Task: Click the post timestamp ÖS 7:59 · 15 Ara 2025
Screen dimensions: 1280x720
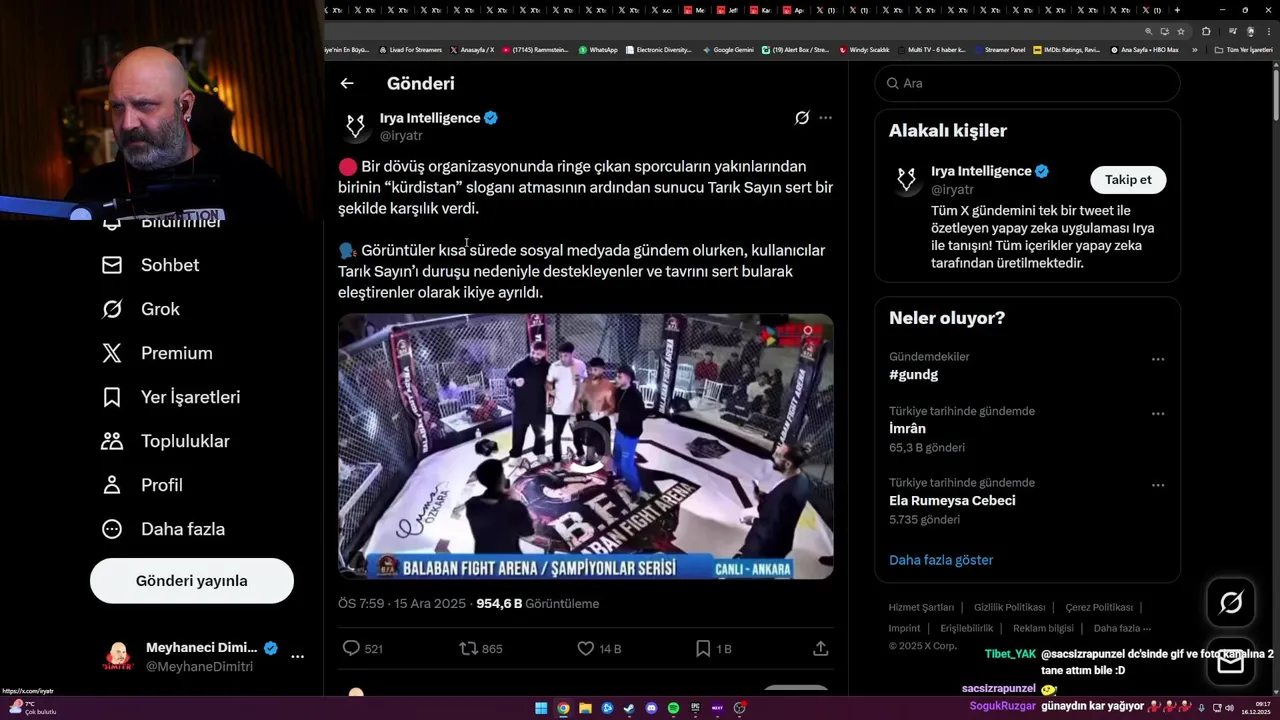Action: (402, 604)
